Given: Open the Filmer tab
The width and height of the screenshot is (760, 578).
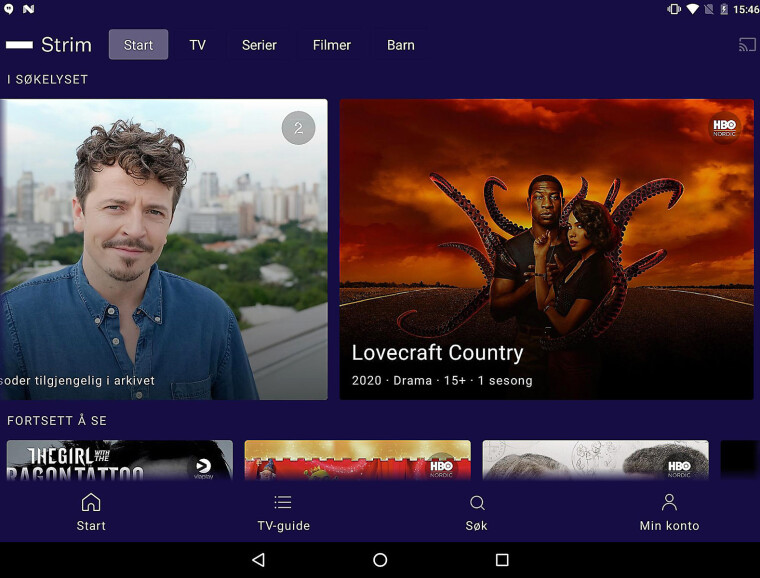Looking at the screenshot, I should (x=332, y=45).
